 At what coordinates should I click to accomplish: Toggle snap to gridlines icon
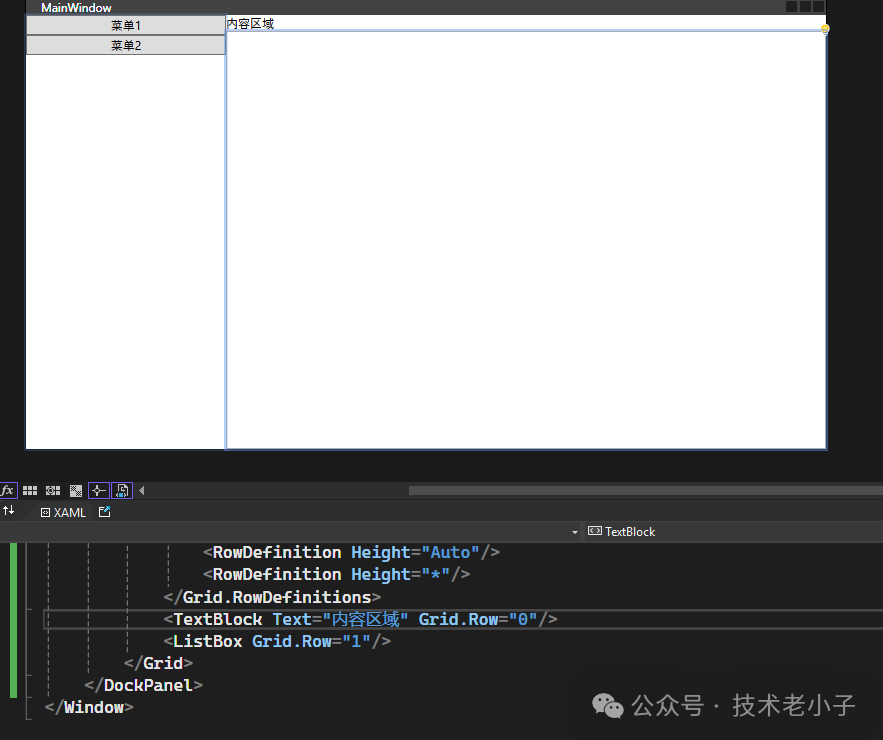pyautogui.click(x=53, y=490)
